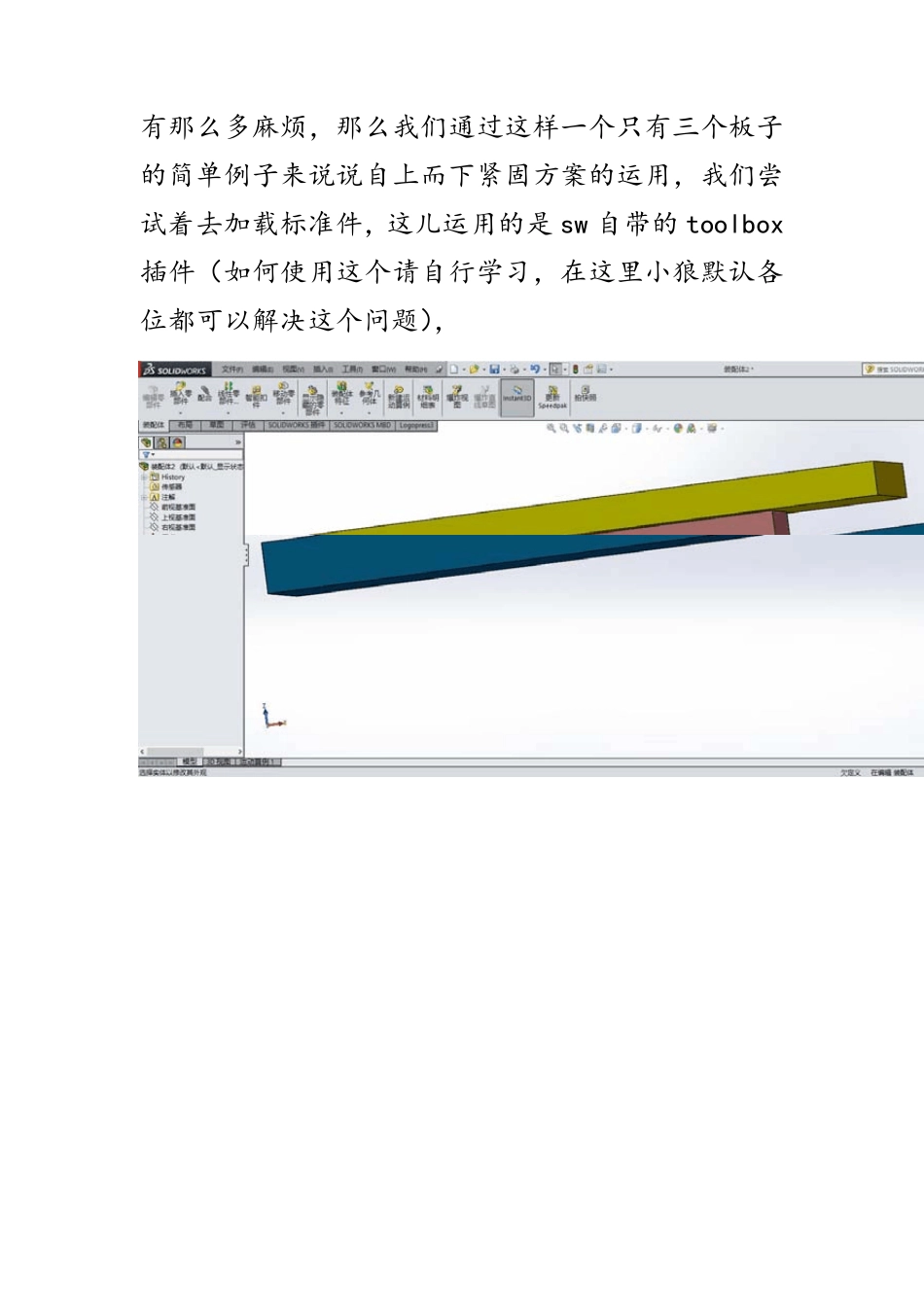Viewport: 924px width, 1307px height.
Task: Open dropdown arrow under Insert Components
Action: point(180,413)
